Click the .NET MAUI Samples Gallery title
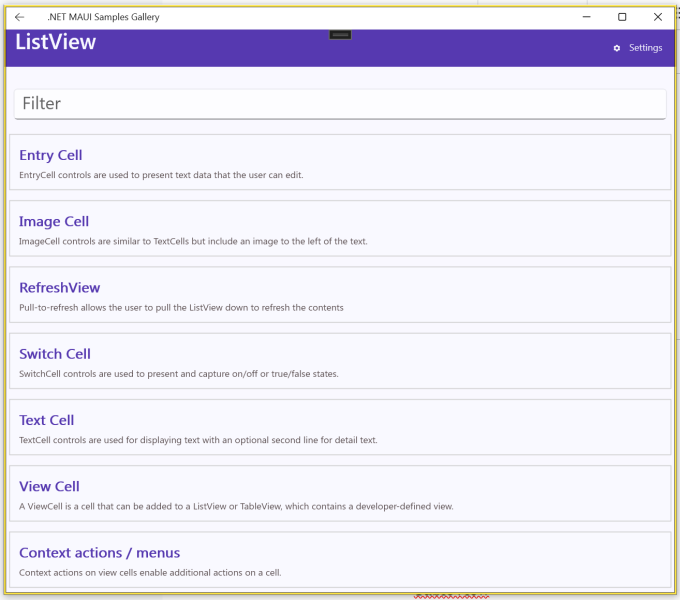This screenshot has height=600, width=680. pos(104,17)
